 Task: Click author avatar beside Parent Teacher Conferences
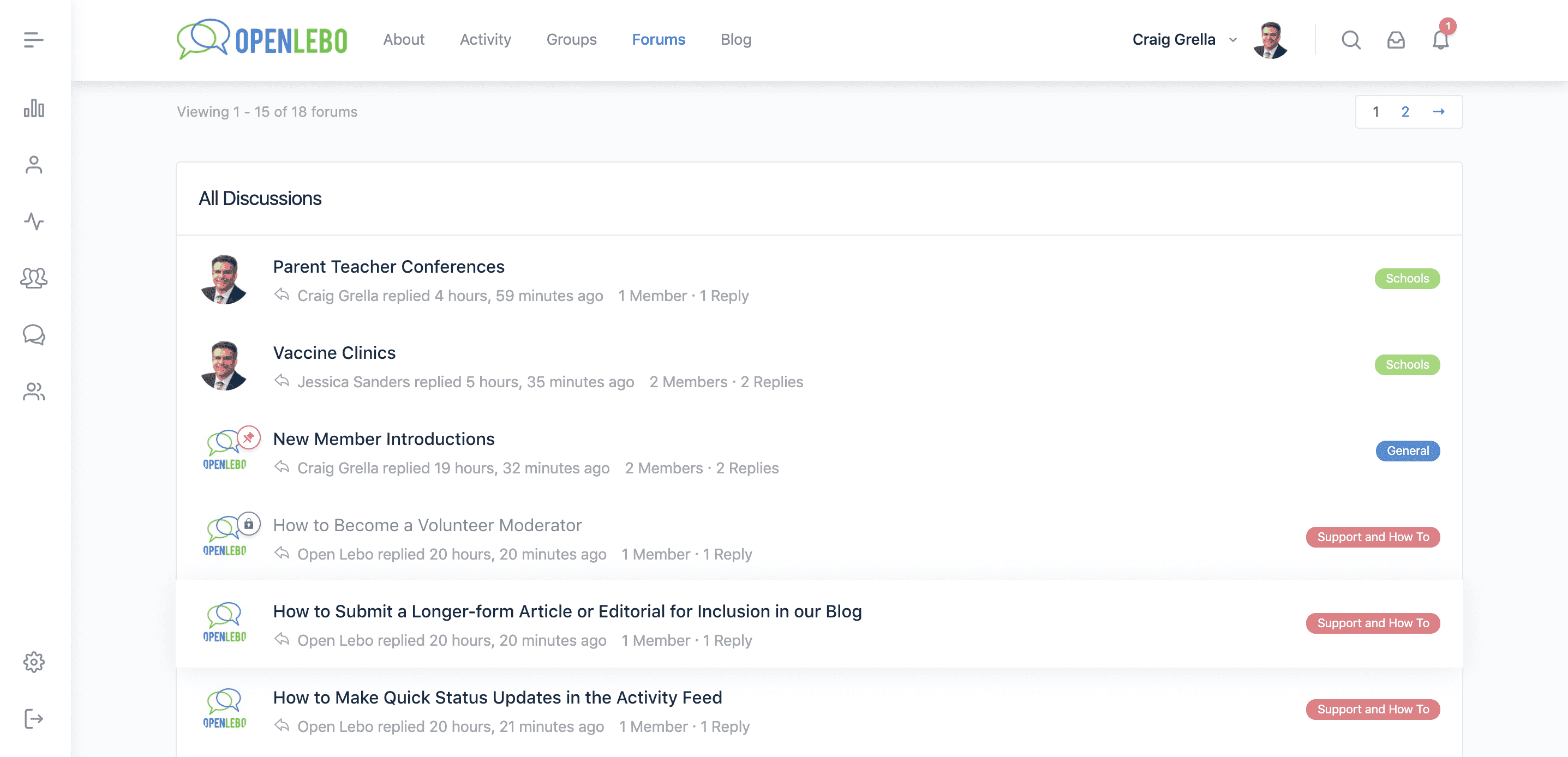coord(224,279)
